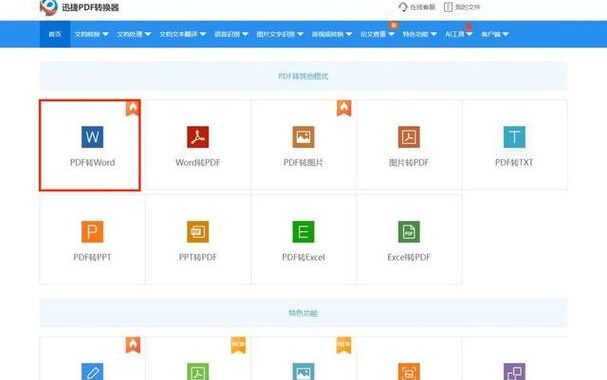Expand the 论文查重 menu

pos(377,34)
